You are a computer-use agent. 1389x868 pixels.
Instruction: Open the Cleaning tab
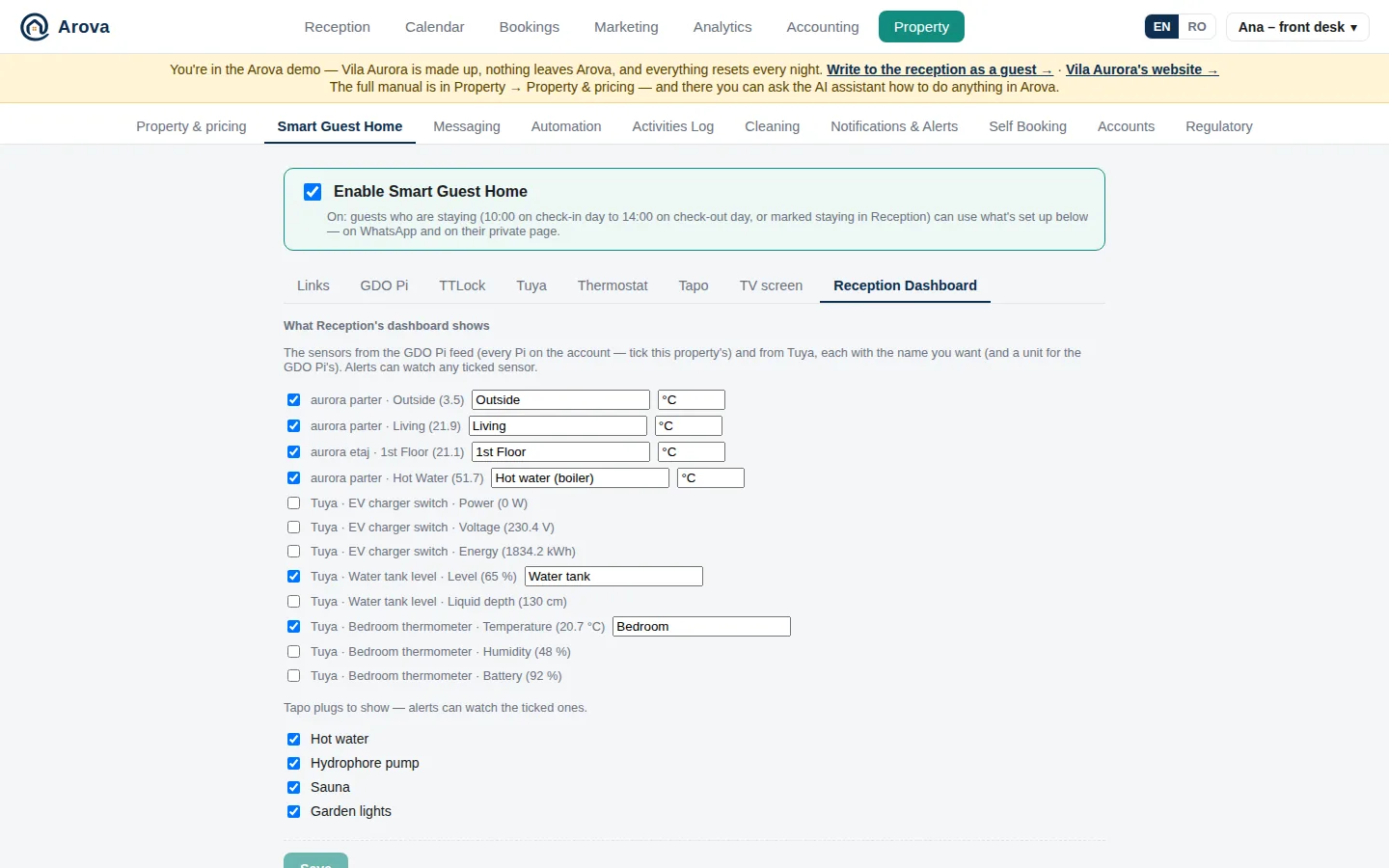(773, 126)
